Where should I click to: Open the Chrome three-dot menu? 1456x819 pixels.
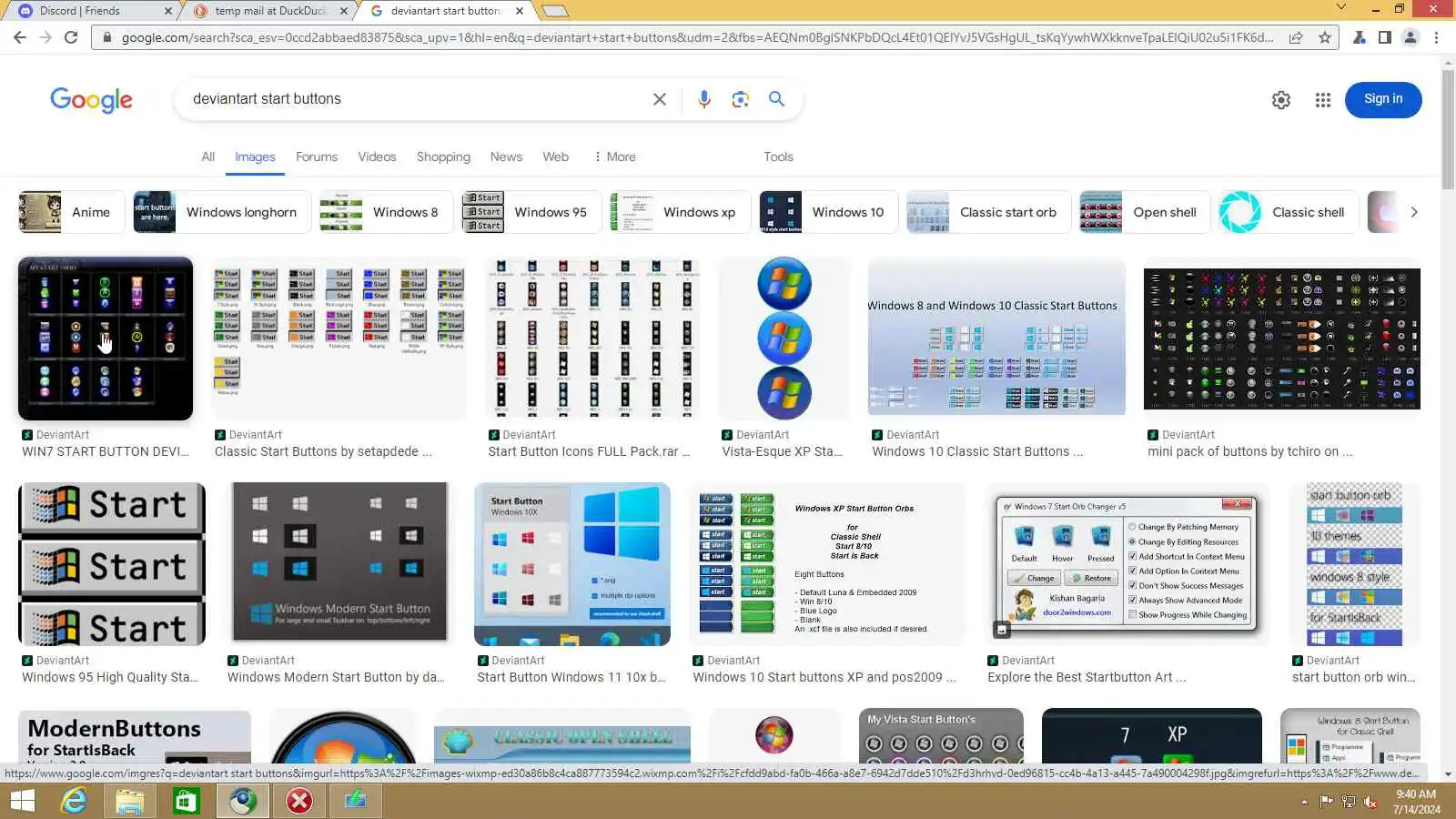[1437, 37]
